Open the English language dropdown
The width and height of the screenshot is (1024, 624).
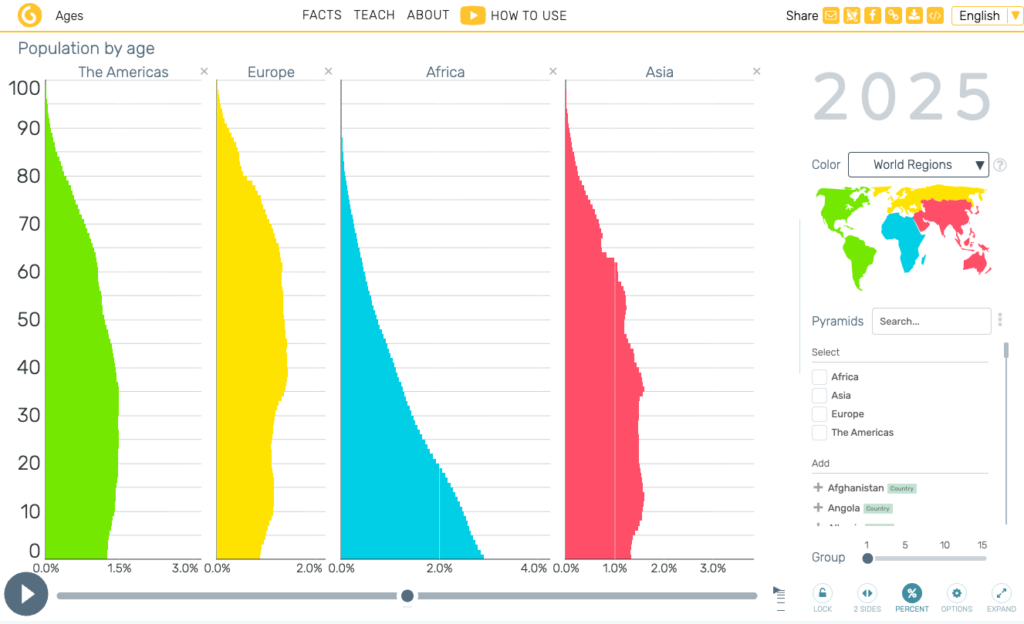pyautogui.click(x=987, y=16)
